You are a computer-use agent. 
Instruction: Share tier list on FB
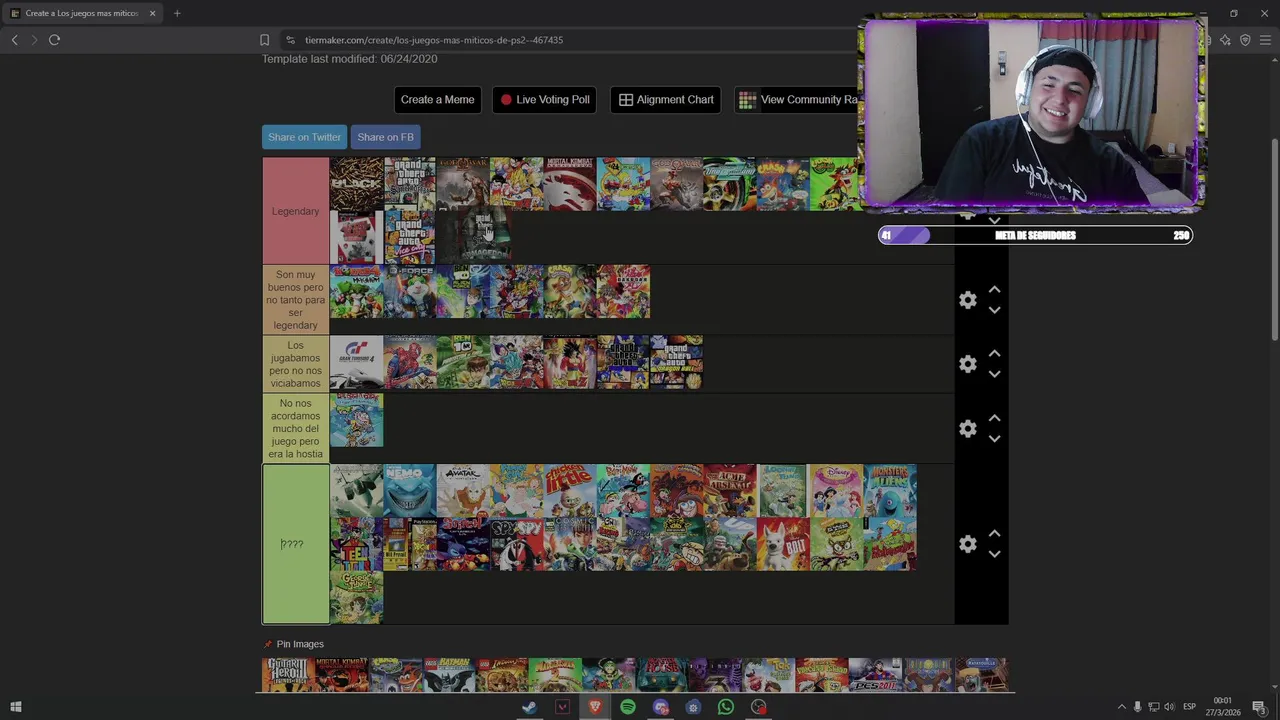point(385,137)
